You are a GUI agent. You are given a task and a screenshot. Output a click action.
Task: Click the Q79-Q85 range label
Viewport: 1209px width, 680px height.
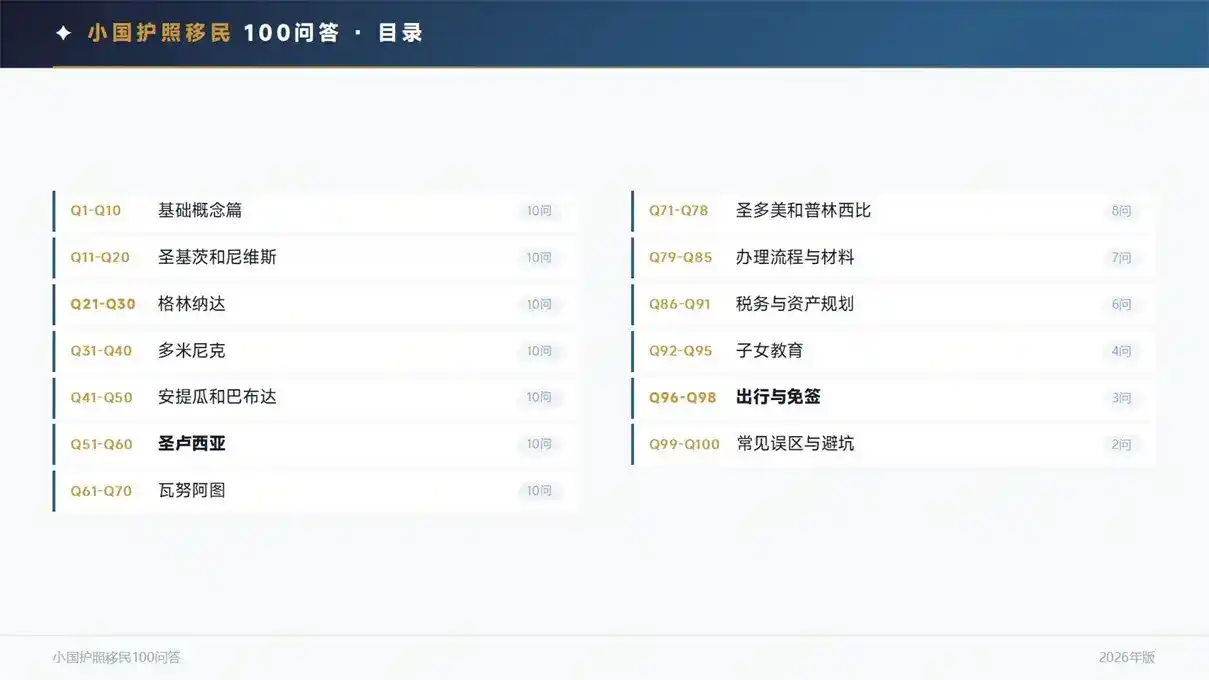click(x=681, y=258)
